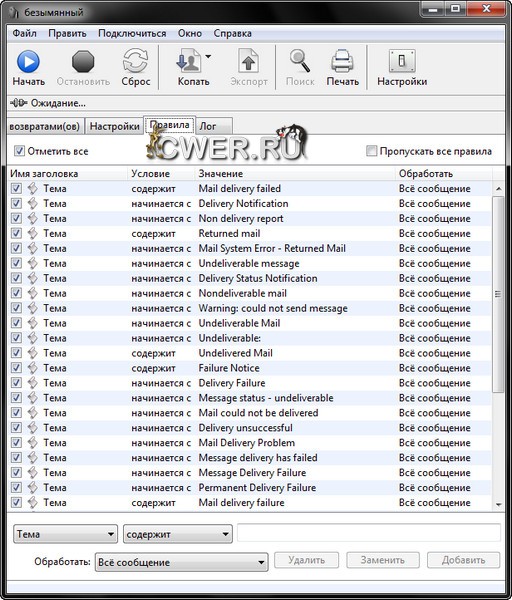Screen dimensions: 512x600
Task: Click rule icon in Failure Notice row
Action: 33,368
